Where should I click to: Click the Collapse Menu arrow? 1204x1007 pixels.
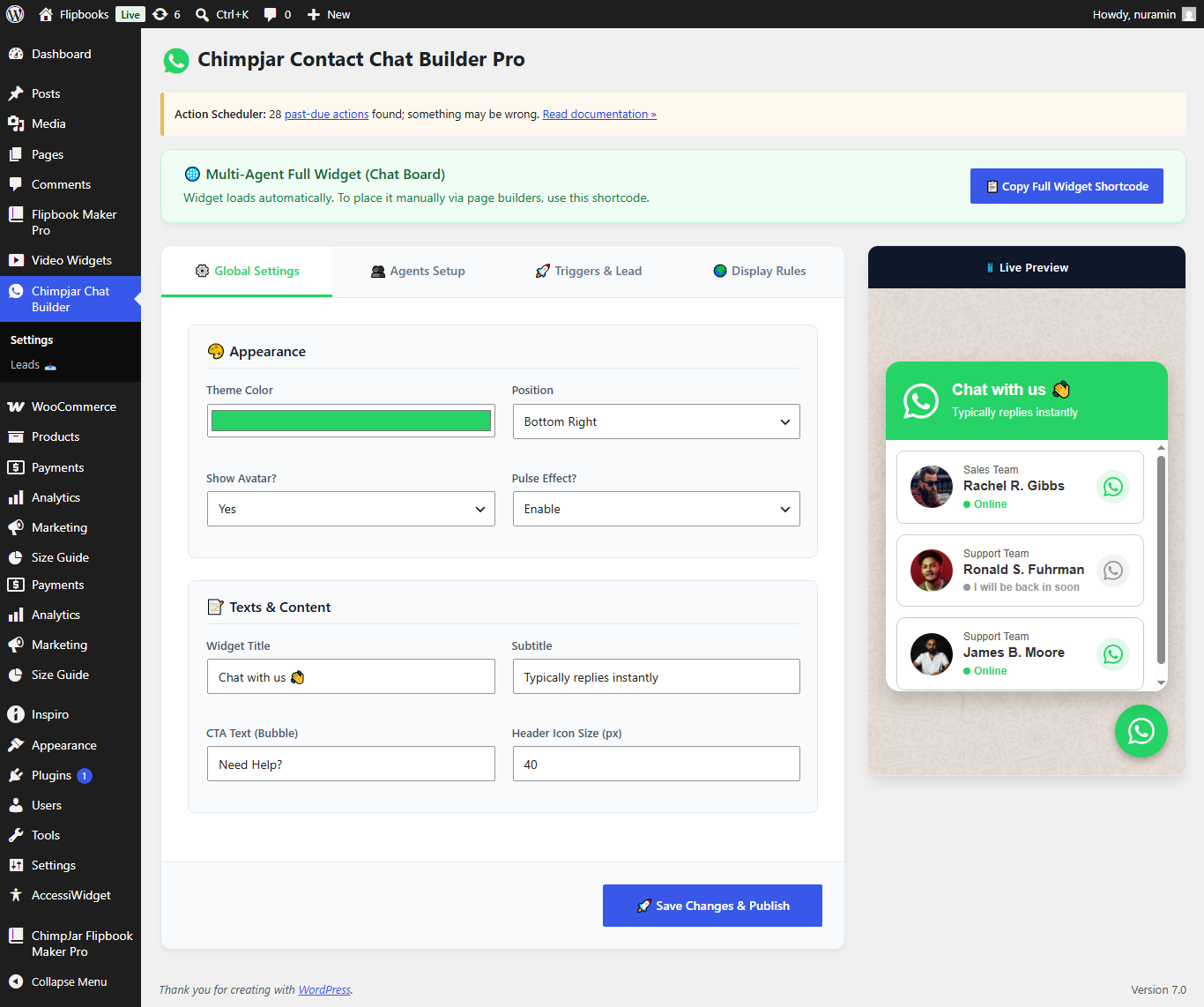(x=16, y=981)
